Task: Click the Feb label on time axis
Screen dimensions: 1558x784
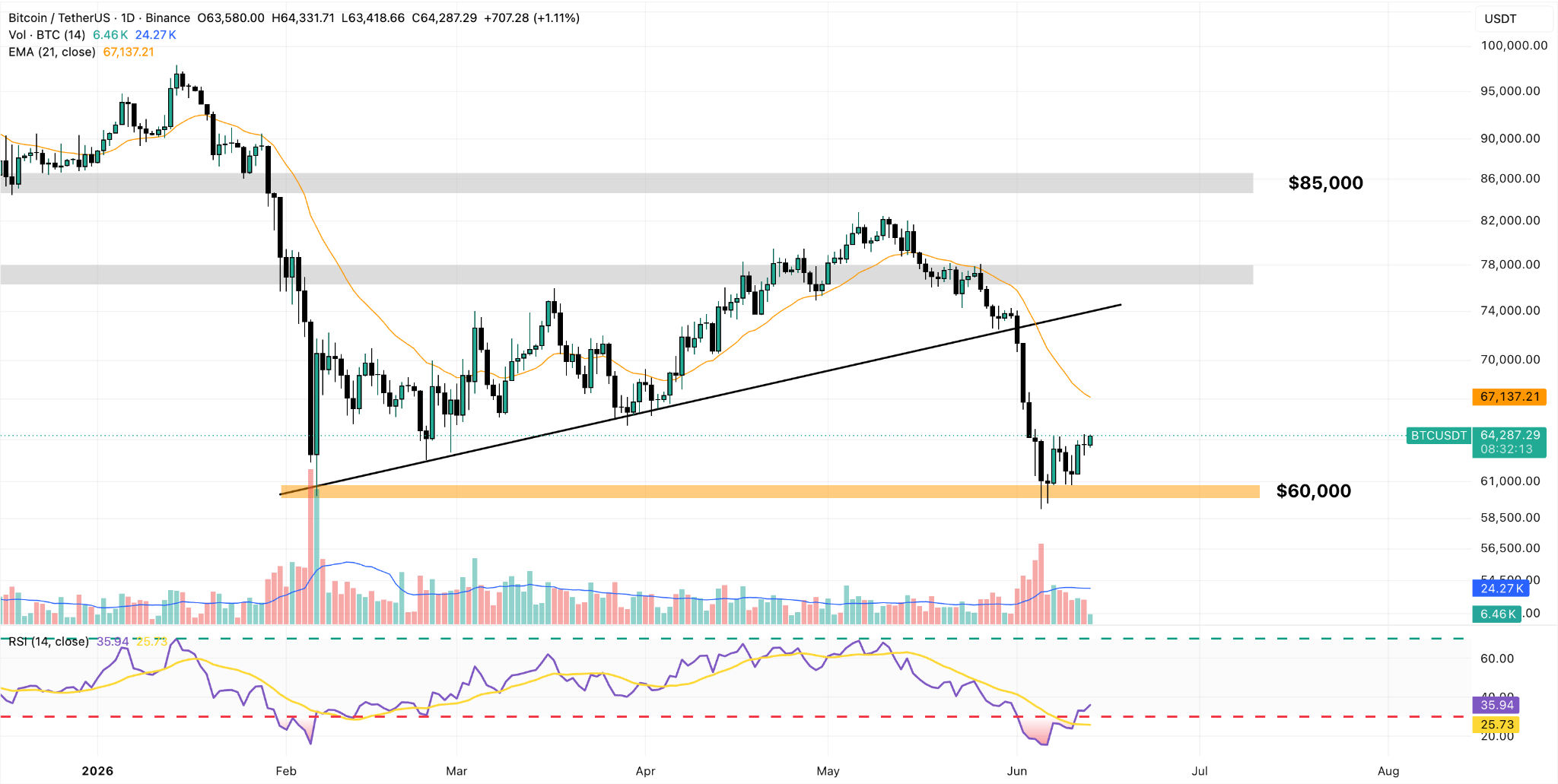Action: click(x=286, y=771)
